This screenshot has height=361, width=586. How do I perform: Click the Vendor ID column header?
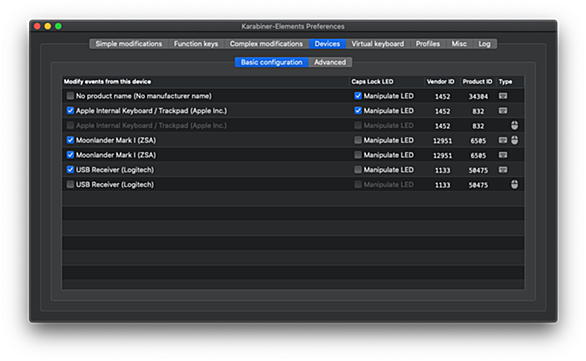pos(441,81)
